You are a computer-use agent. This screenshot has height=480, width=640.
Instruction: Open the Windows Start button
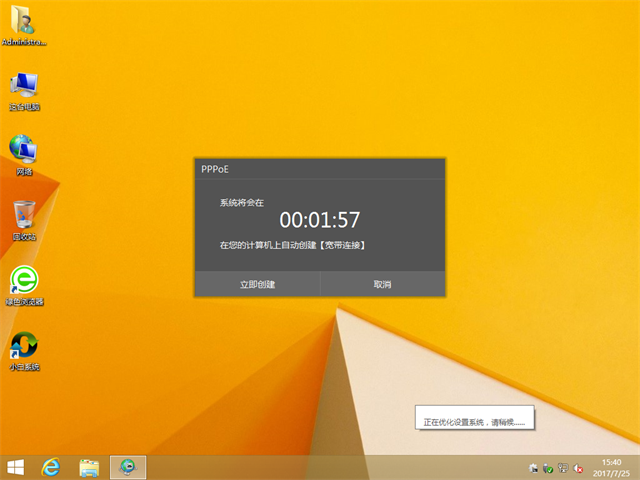(x=16, y=467)
